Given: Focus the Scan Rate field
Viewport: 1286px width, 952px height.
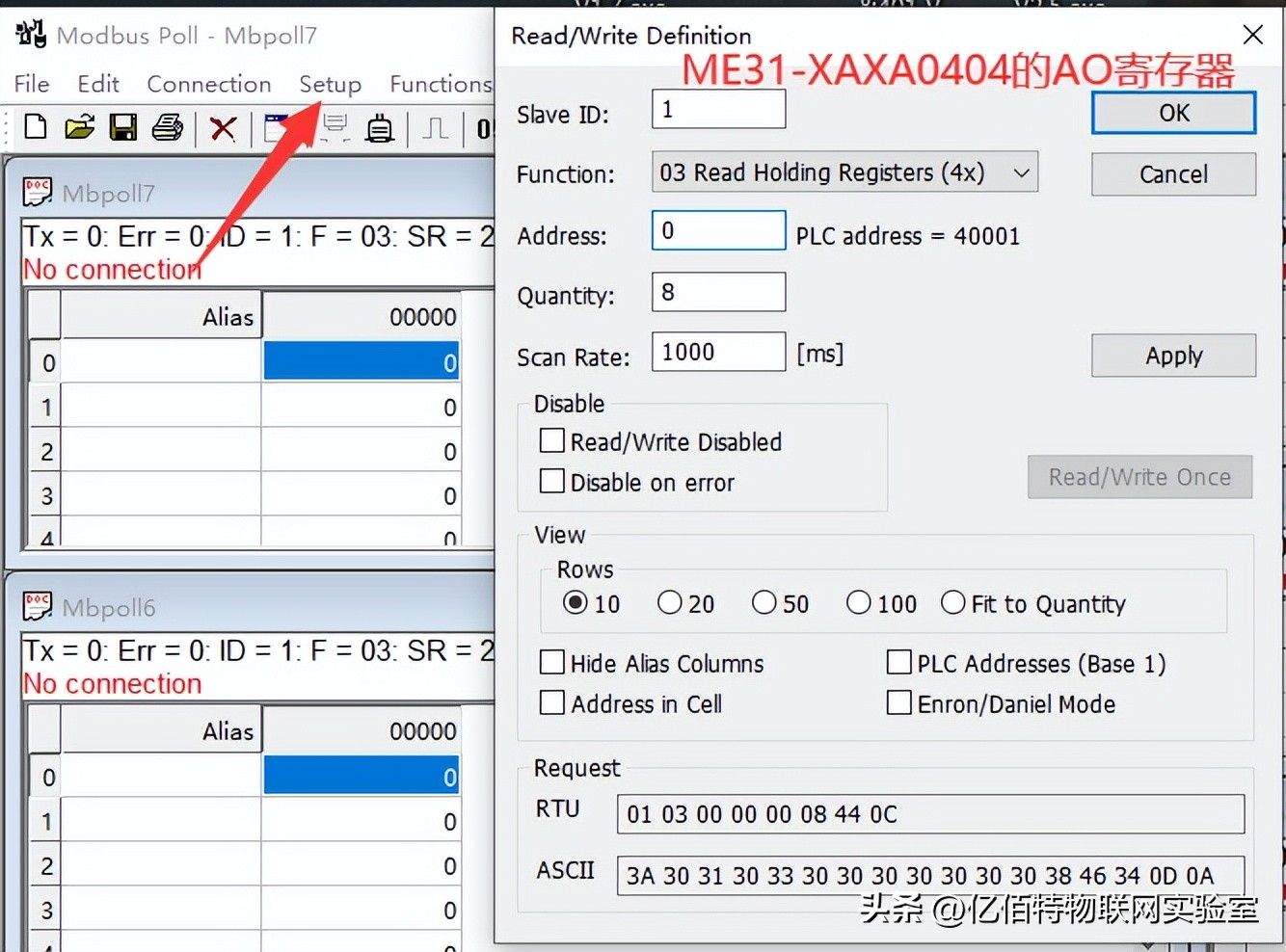Looking at the screenshot, I should click(x=718, y=352).
